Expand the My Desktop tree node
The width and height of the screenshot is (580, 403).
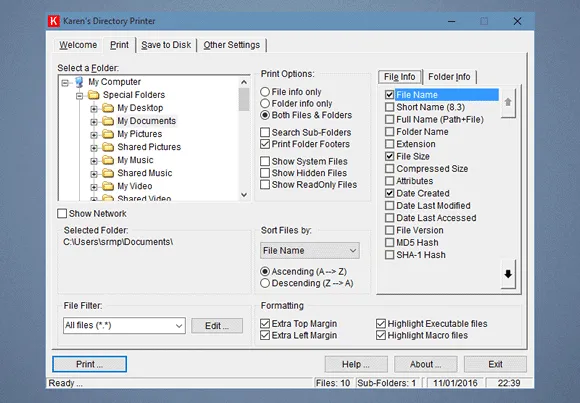click(x=94, y=109)
